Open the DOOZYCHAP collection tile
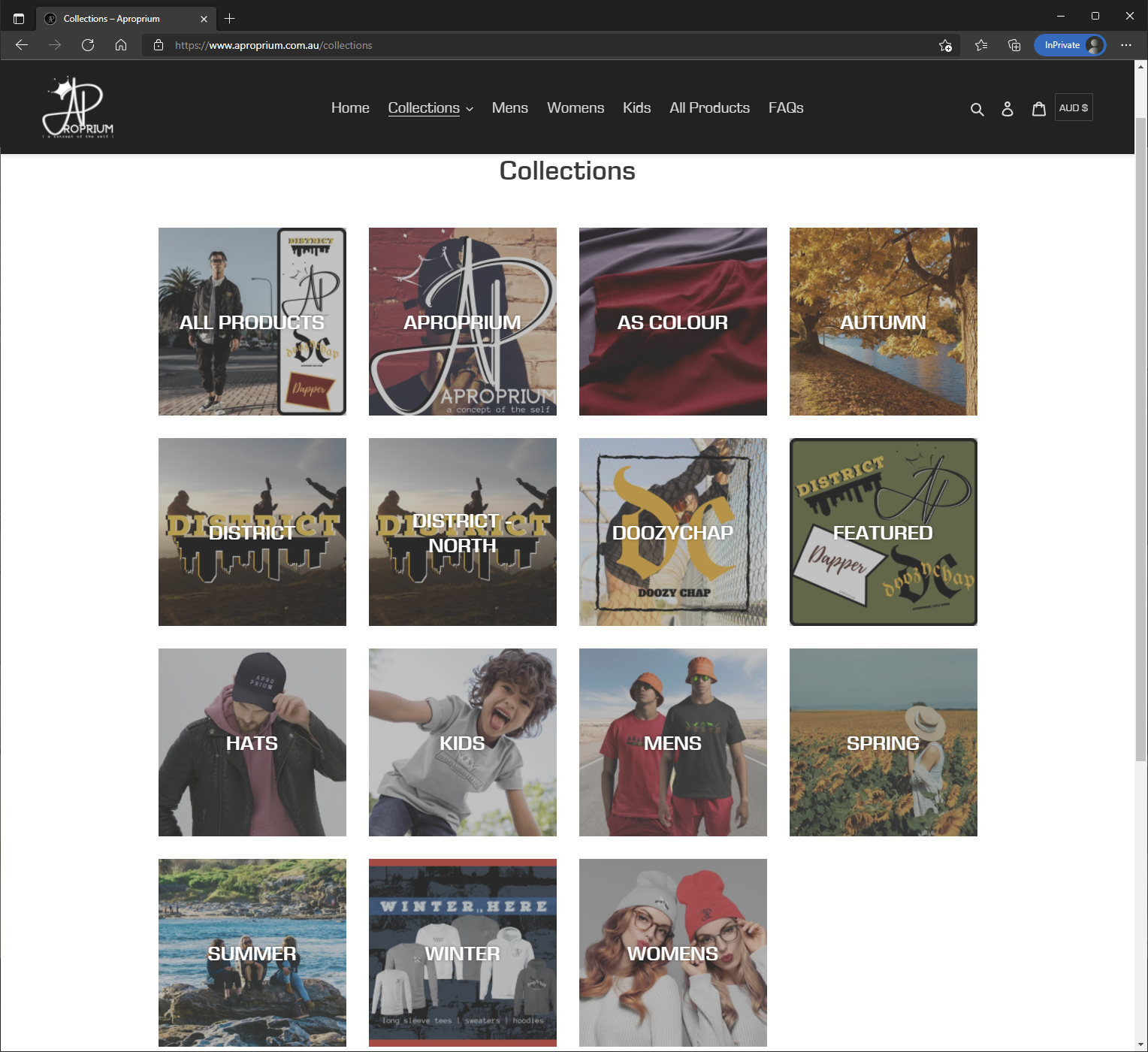This screenshot has height=1052, width=1148. (673, 532)
